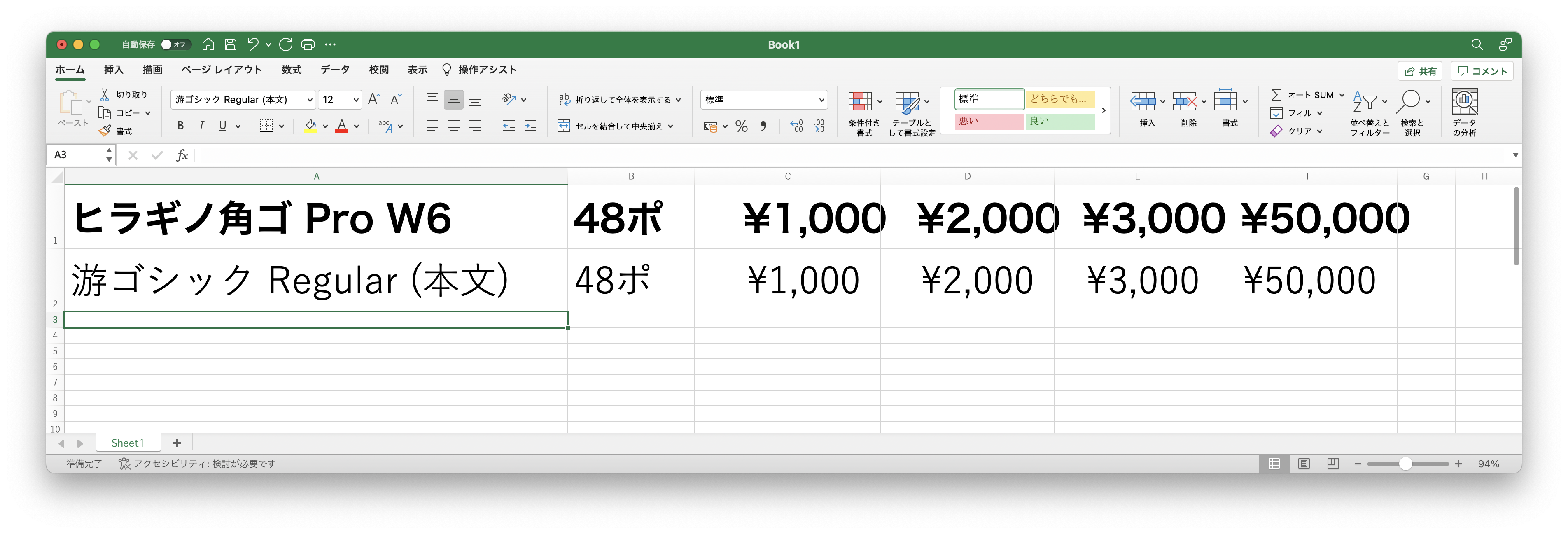This screenshot has height=534, width=1568.
Task: Click the Print icon in title bar
Action: 308,44
